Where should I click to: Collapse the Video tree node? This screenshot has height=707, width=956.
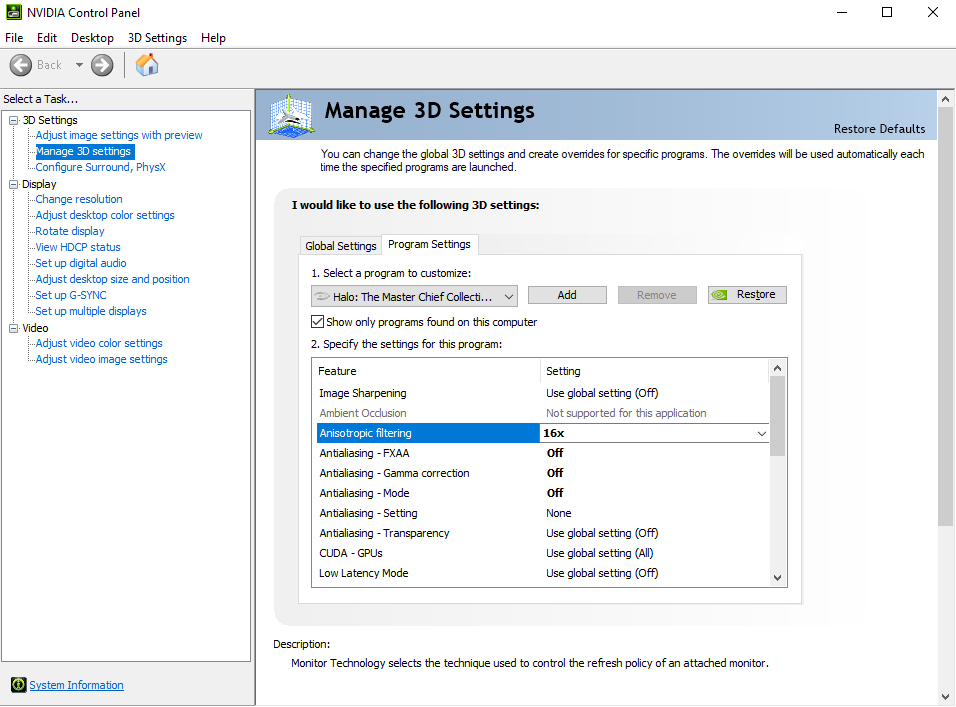[x=13, y=328]
